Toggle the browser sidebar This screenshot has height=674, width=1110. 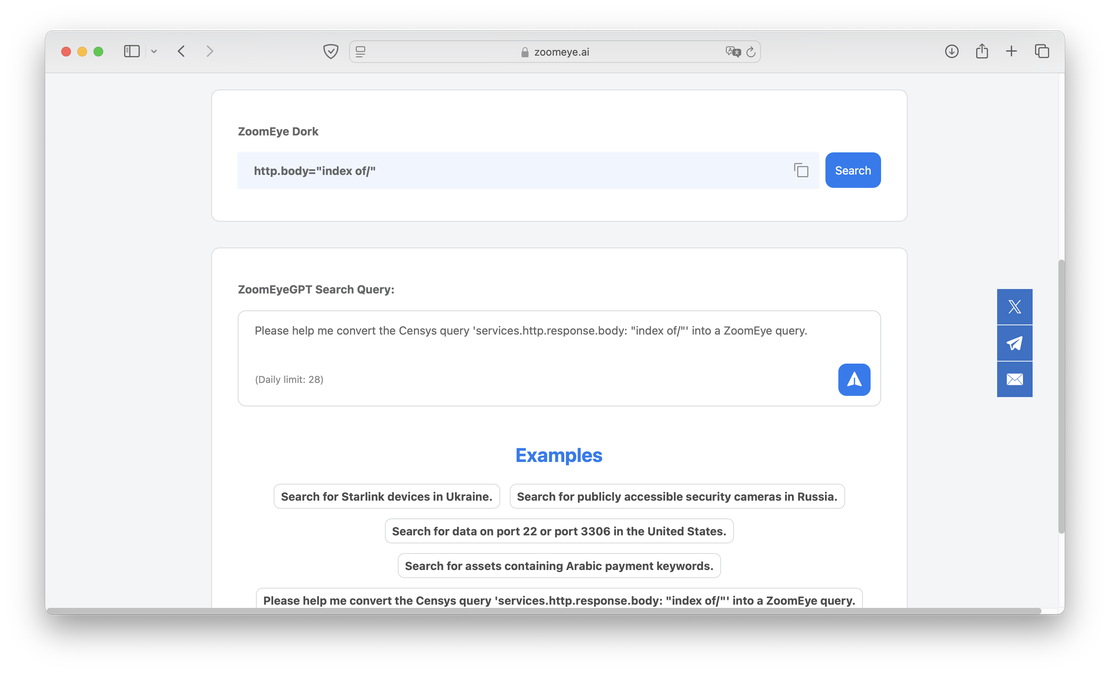point(131,50)
